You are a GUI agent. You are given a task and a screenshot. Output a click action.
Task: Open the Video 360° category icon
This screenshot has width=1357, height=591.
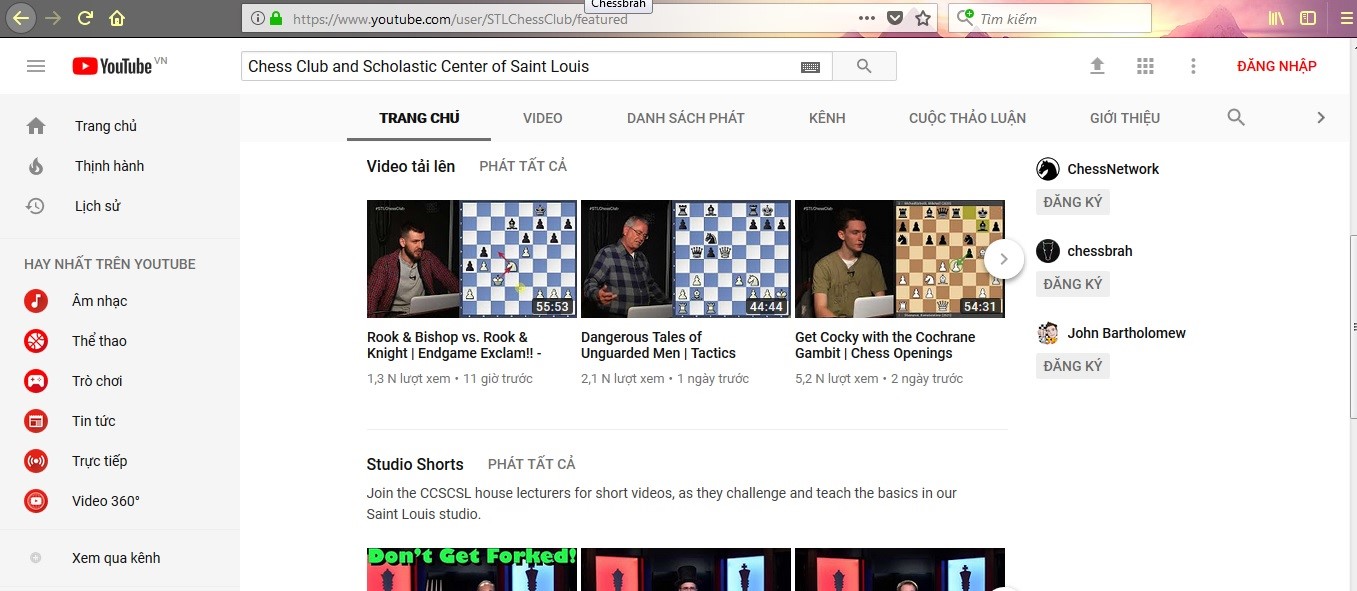point(36,501)
